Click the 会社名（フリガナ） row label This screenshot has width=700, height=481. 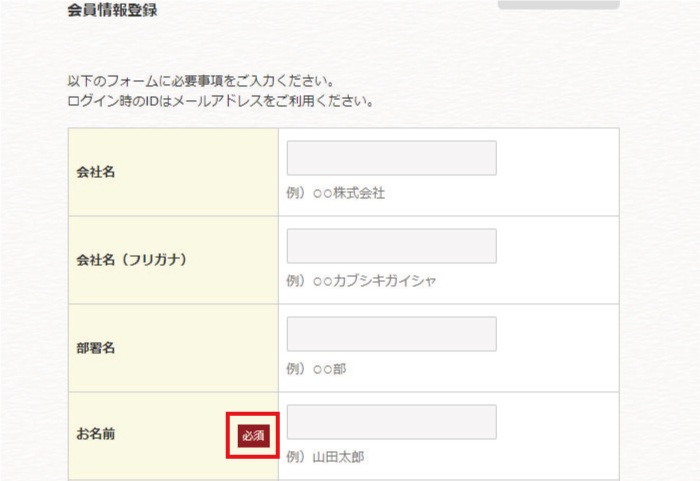(132, 260)
